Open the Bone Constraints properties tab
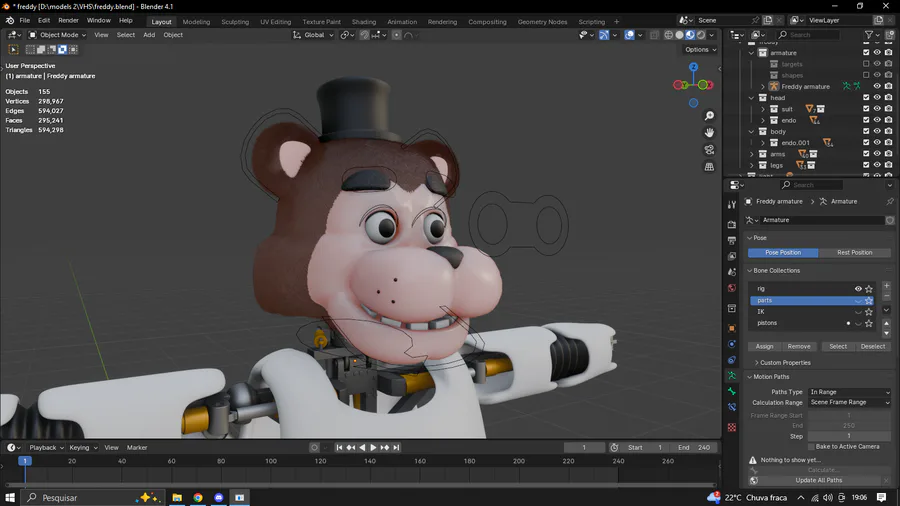 coord(732,407)
